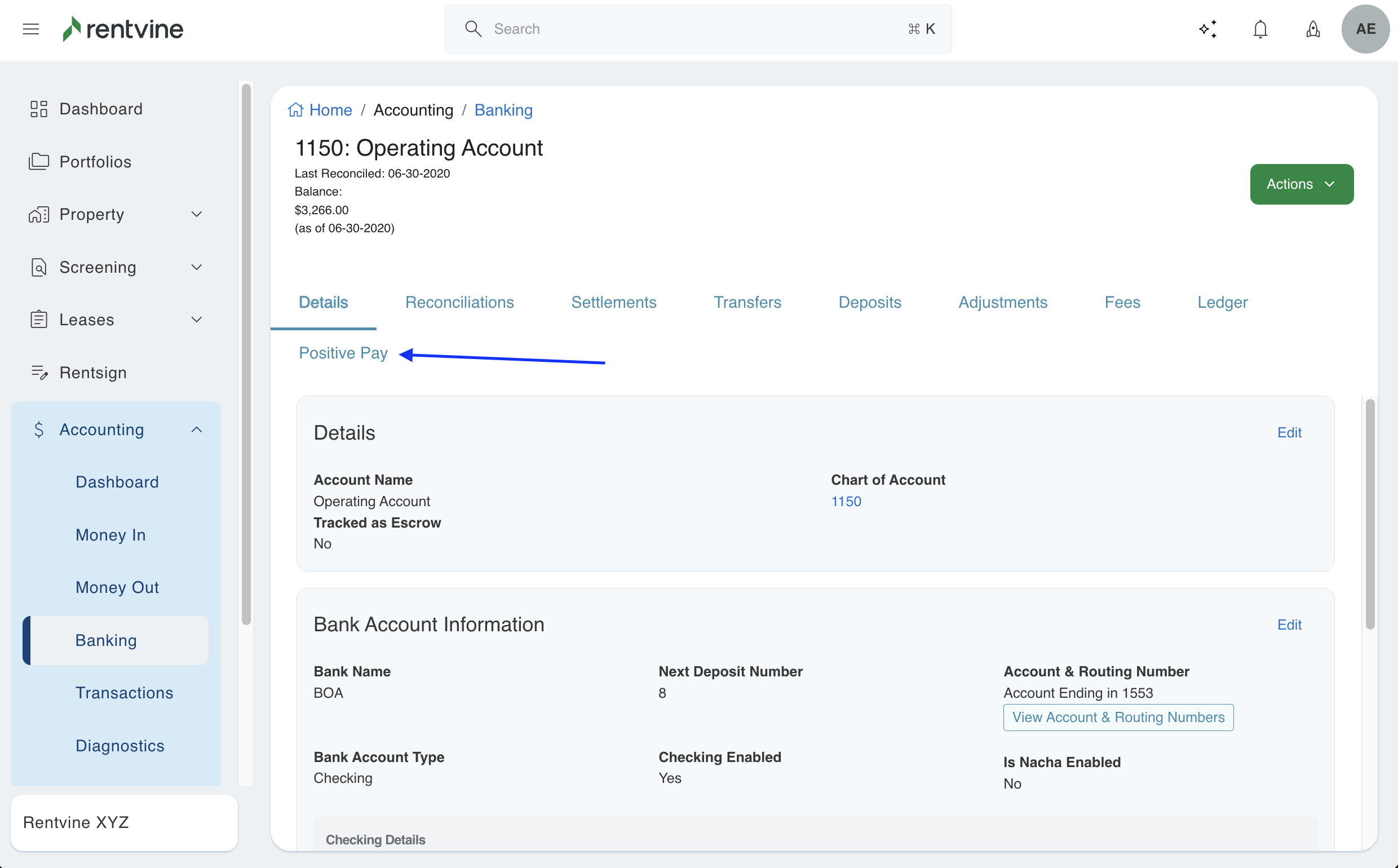Screen dimensions: 1398x868
Task: Click the rocket icon in header
Action: (1312, 29)
